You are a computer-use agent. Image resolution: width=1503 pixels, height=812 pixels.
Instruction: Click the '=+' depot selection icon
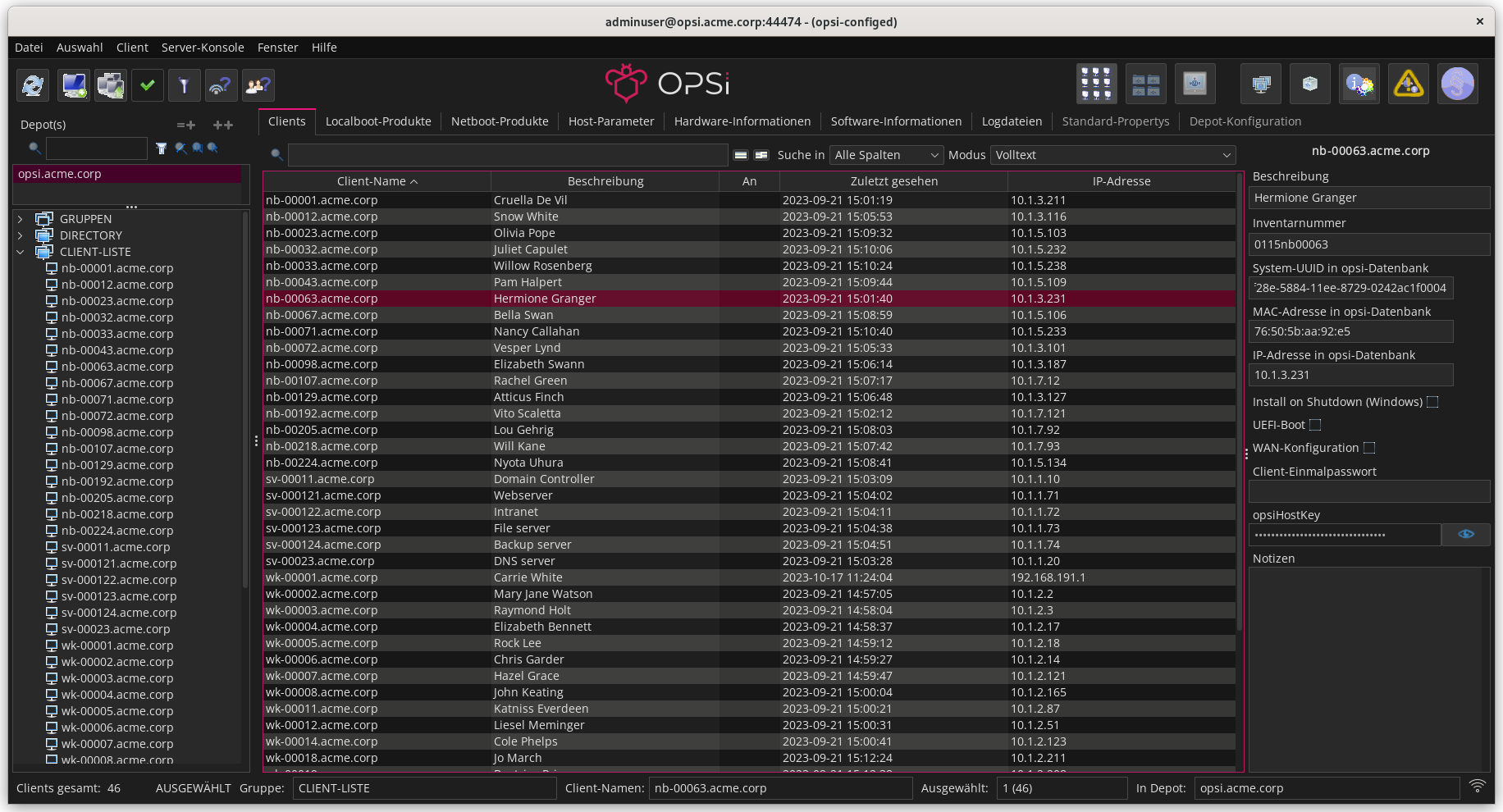click(186, 125)
